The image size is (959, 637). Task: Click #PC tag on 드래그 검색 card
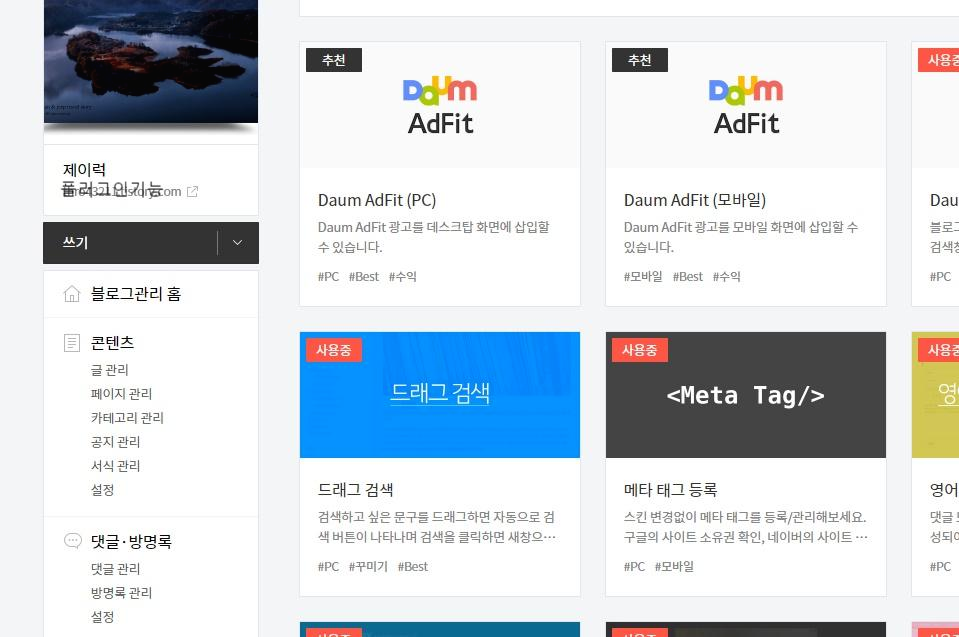point(328,566)
